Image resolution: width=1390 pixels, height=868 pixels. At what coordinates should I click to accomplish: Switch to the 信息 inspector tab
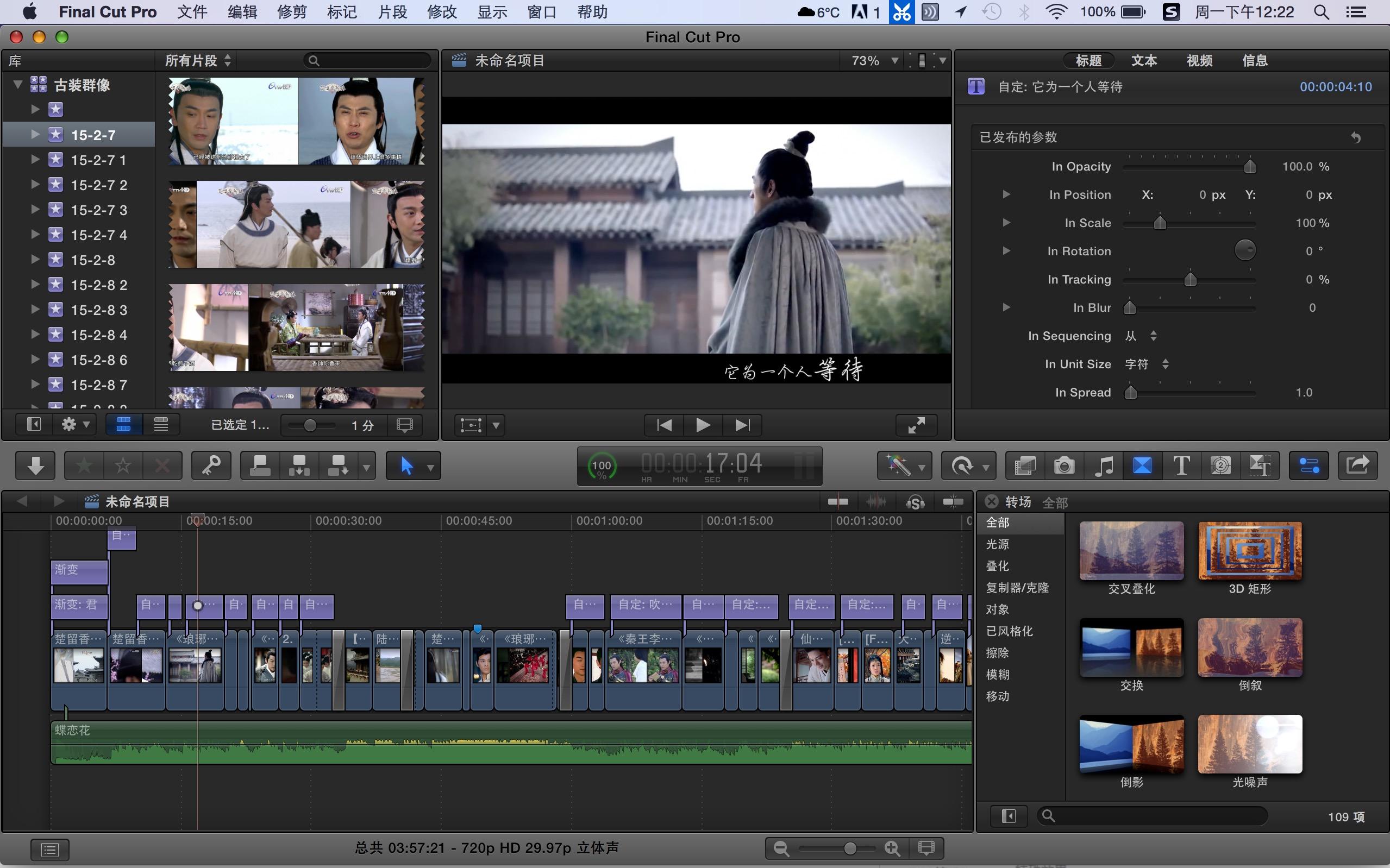click(x=1255, y=60)
